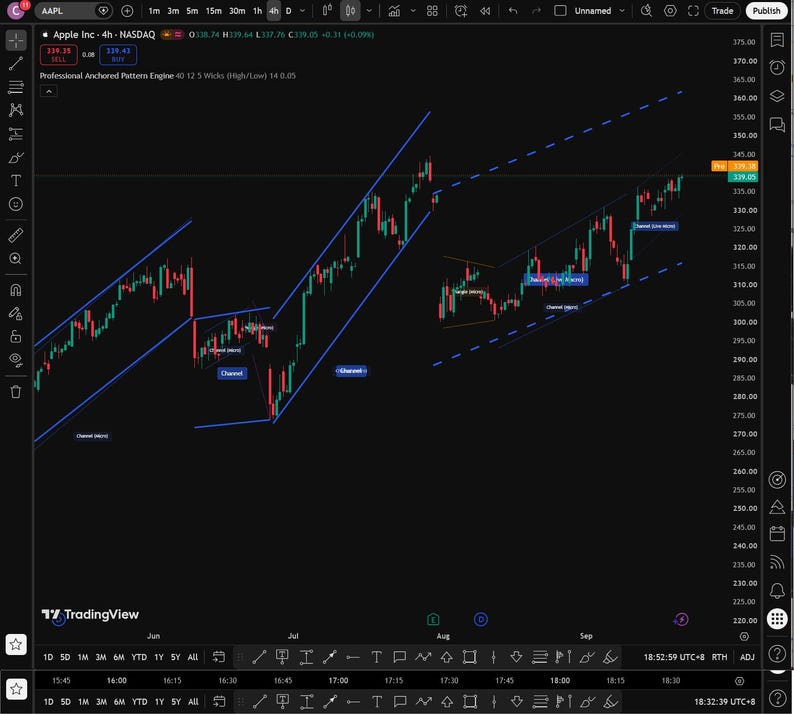The height and width of the screenshot is (714, 794).
Task: Open the indicators and strategies dialog
Action: (394, 11)
